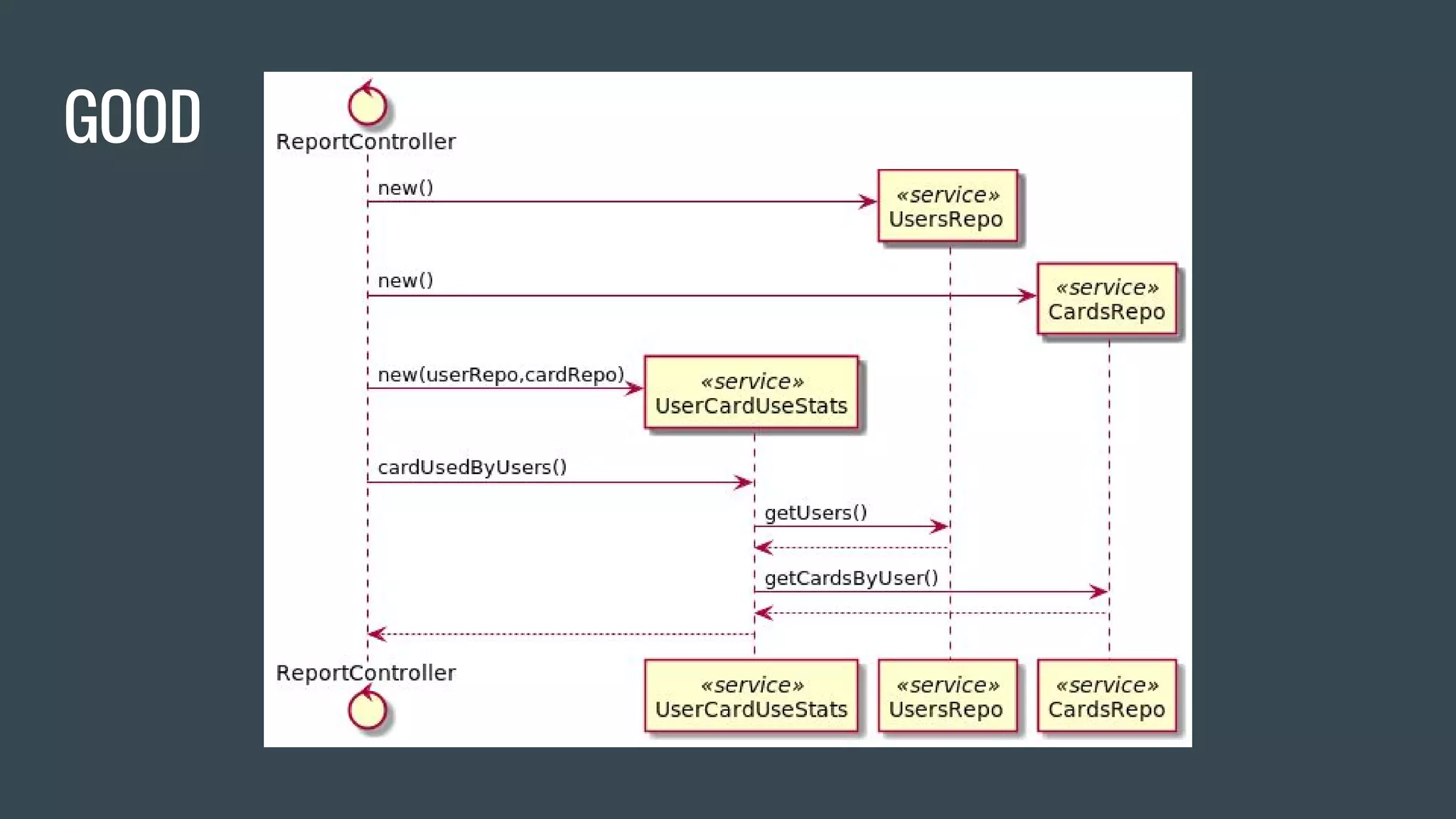The height and width of the screenshot is (819, 1456).
Task: Click the arrowhead pointing to UsersRepo box
Action: (868, 202)
